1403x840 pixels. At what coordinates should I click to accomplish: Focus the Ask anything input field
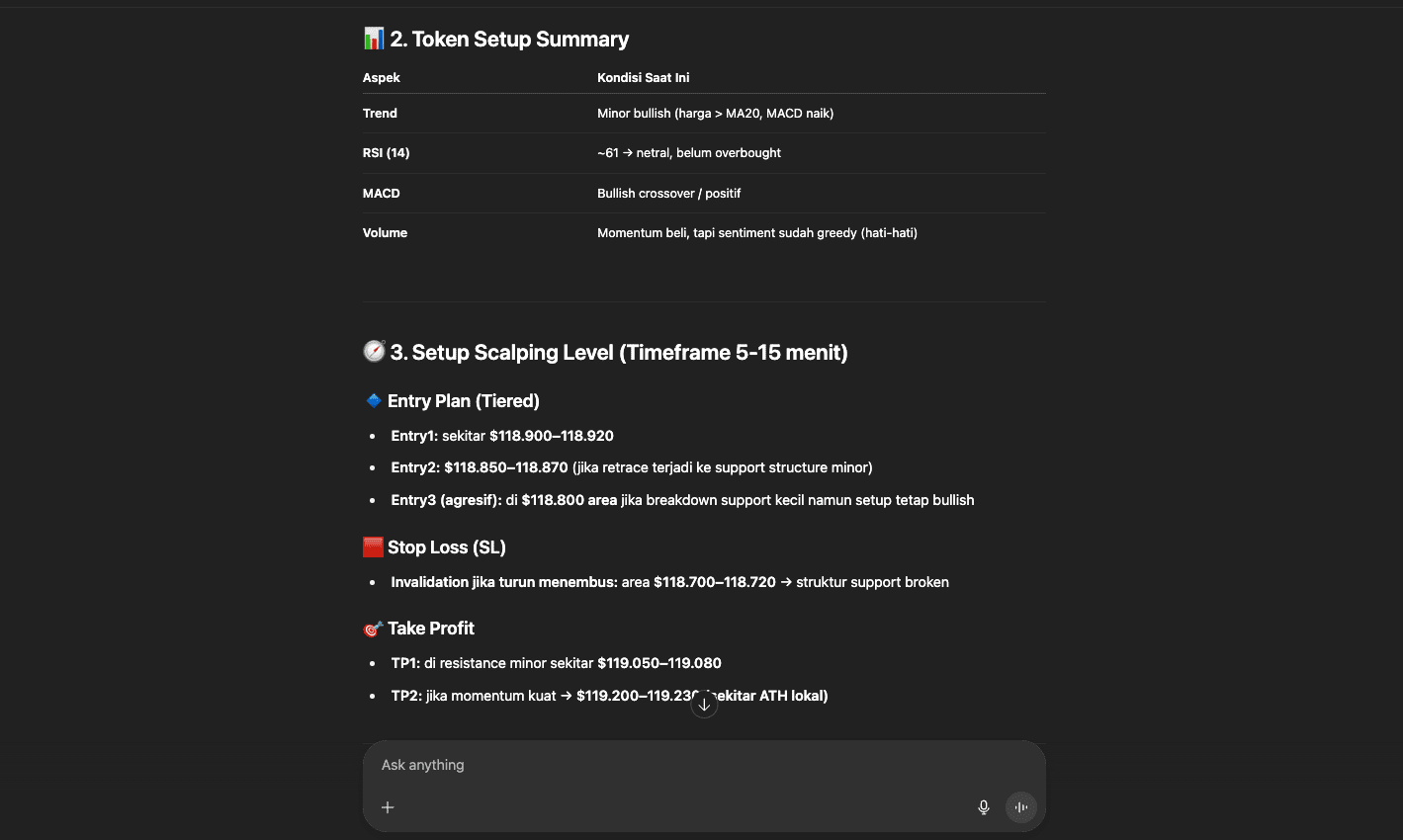672,765
